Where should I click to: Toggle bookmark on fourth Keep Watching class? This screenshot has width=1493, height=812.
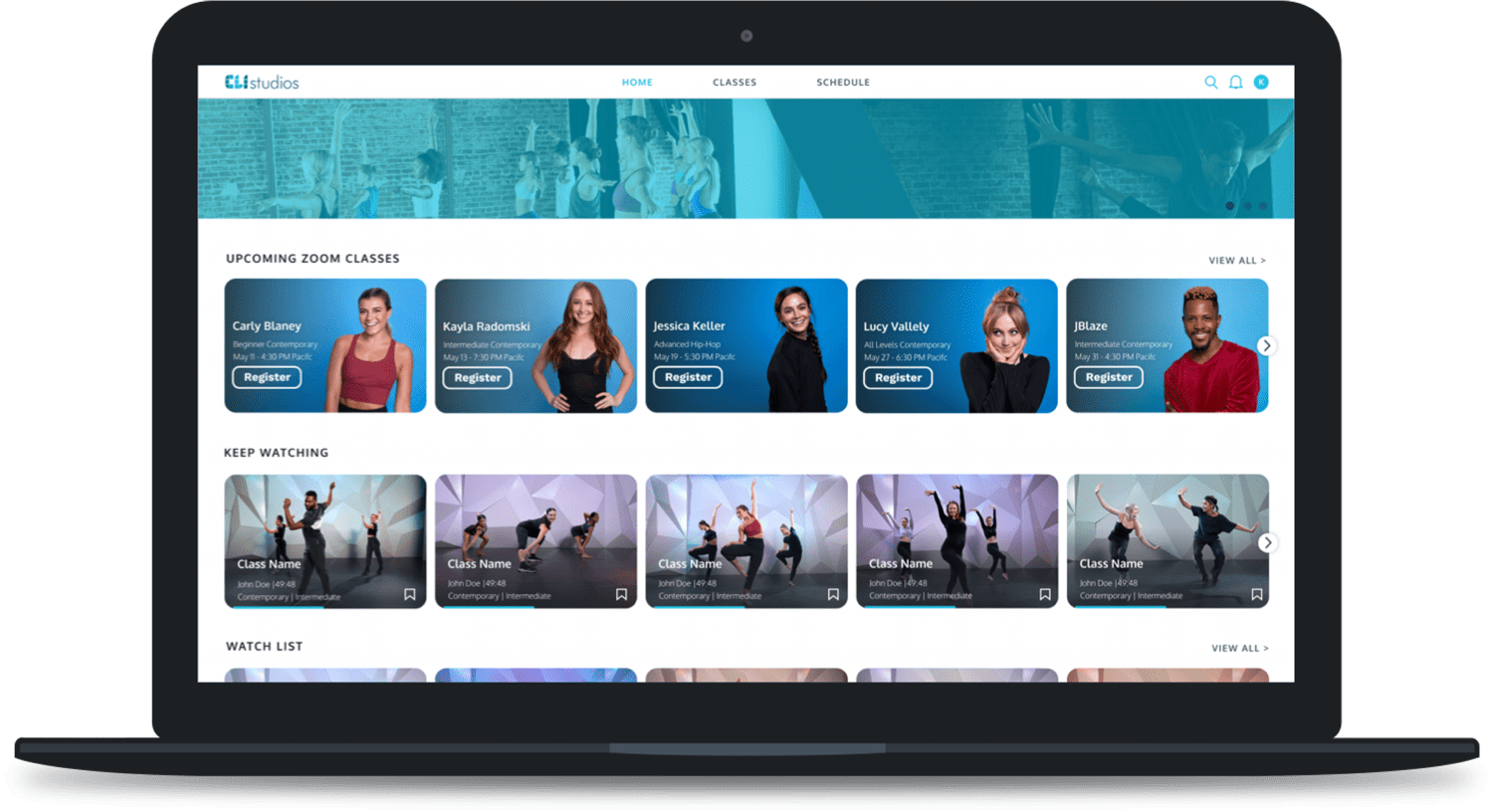click(x=1045, y=595)
